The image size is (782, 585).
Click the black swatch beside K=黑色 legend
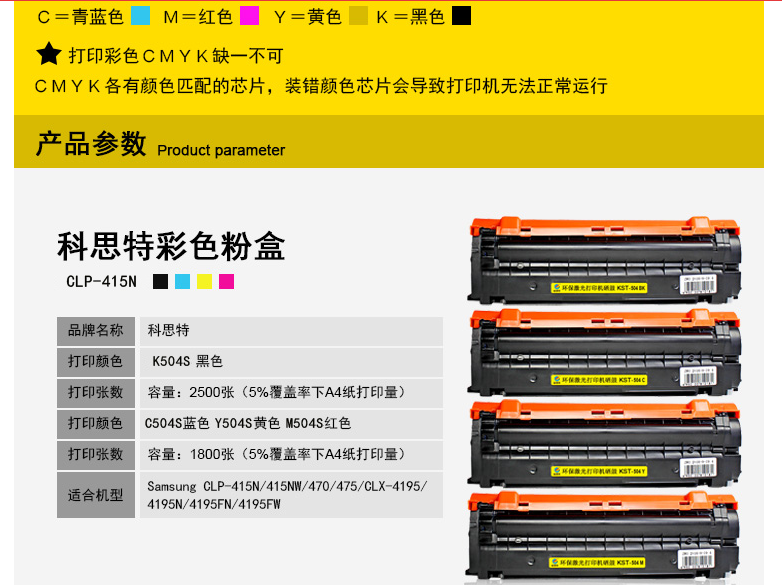tap(461, 15)
